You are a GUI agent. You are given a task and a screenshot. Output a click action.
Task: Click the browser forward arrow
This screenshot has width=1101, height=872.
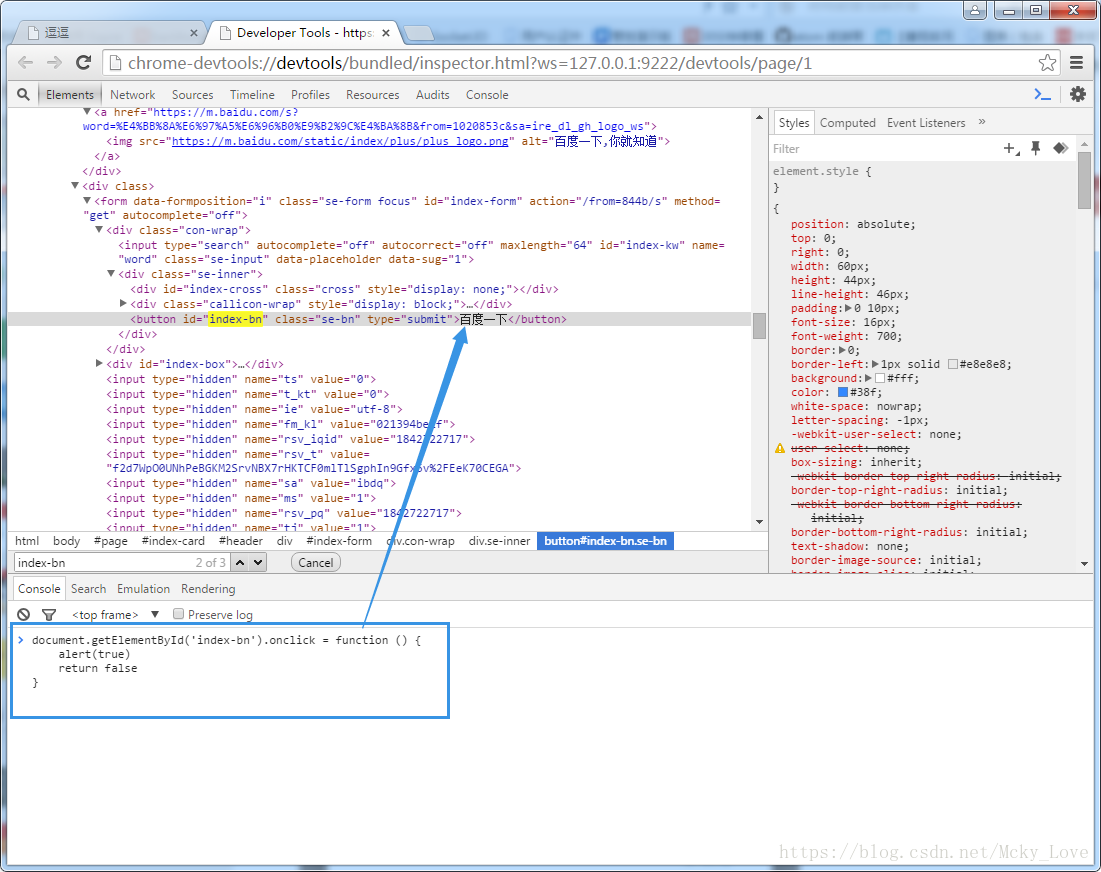[54, 62]
